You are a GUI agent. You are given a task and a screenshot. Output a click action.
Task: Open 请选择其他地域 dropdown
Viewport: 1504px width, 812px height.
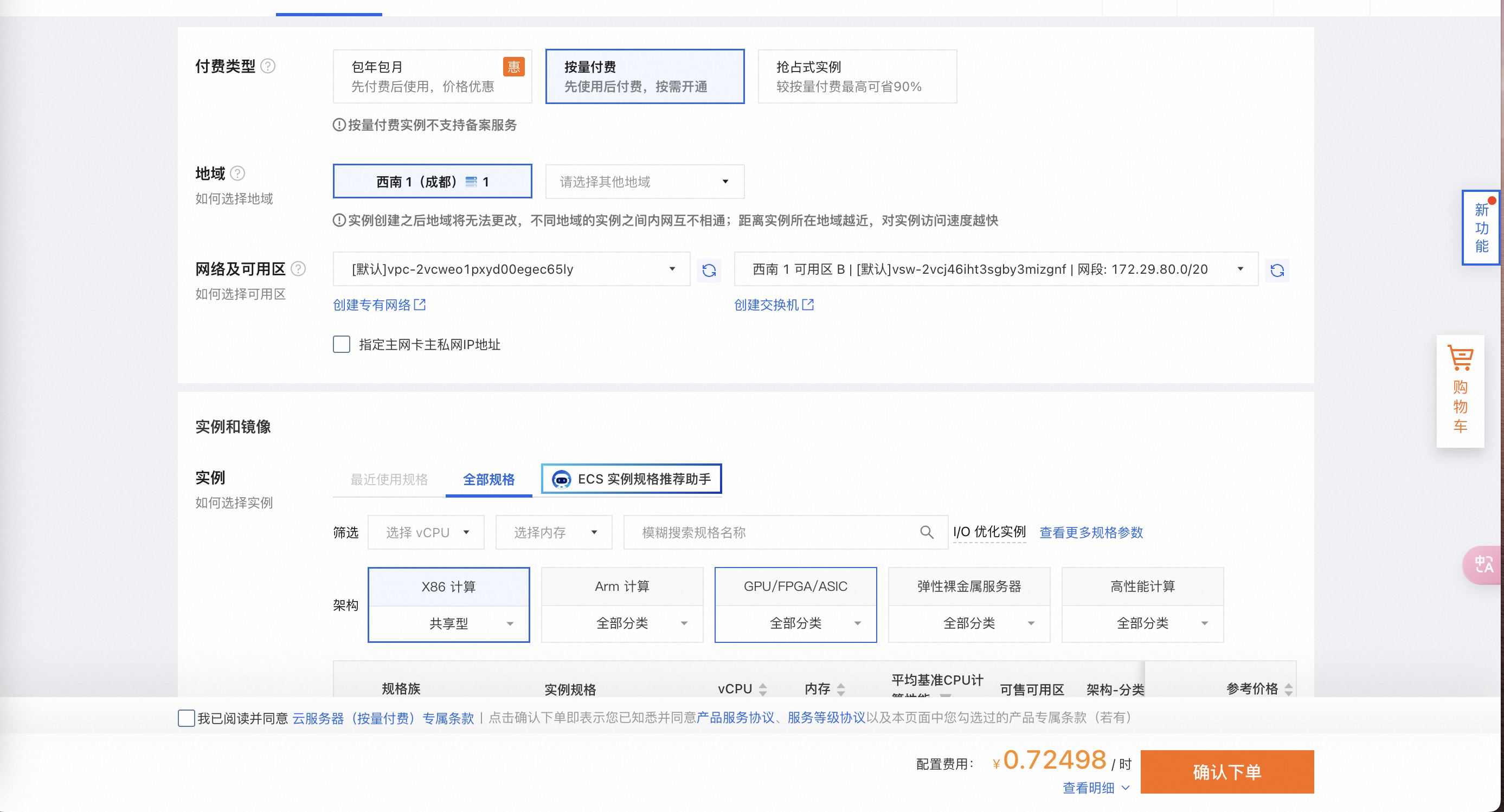pyautogui.click(x=645, y=182)
